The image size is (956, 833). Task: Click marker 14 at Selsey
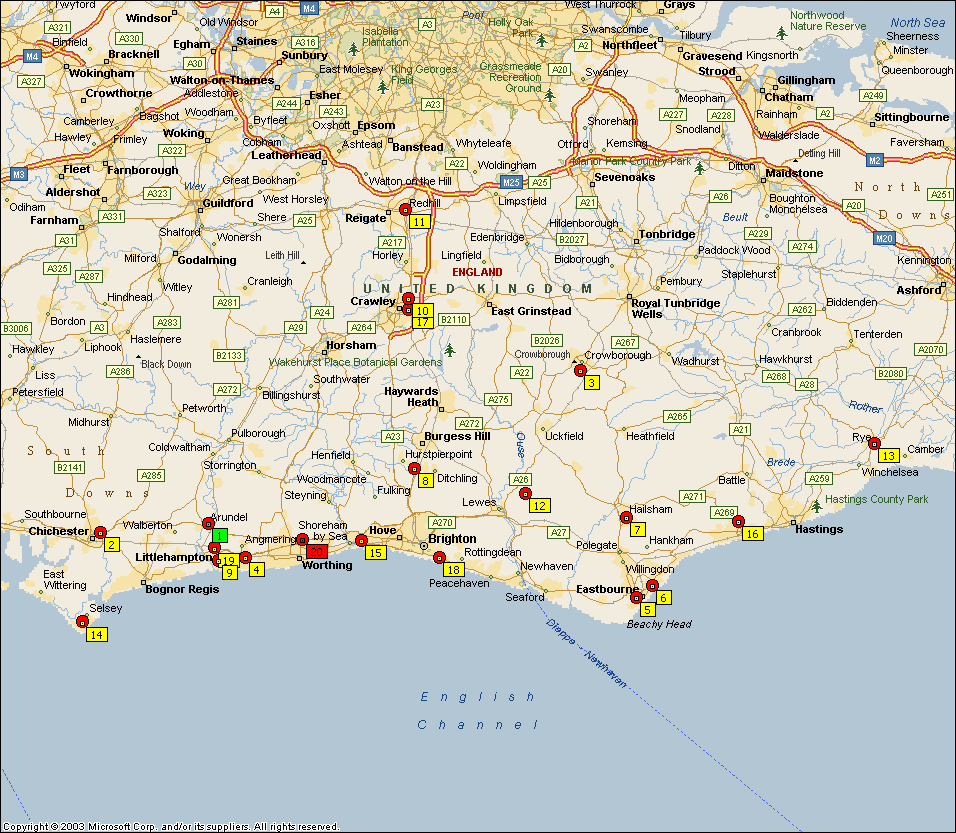tap(96, 634)
